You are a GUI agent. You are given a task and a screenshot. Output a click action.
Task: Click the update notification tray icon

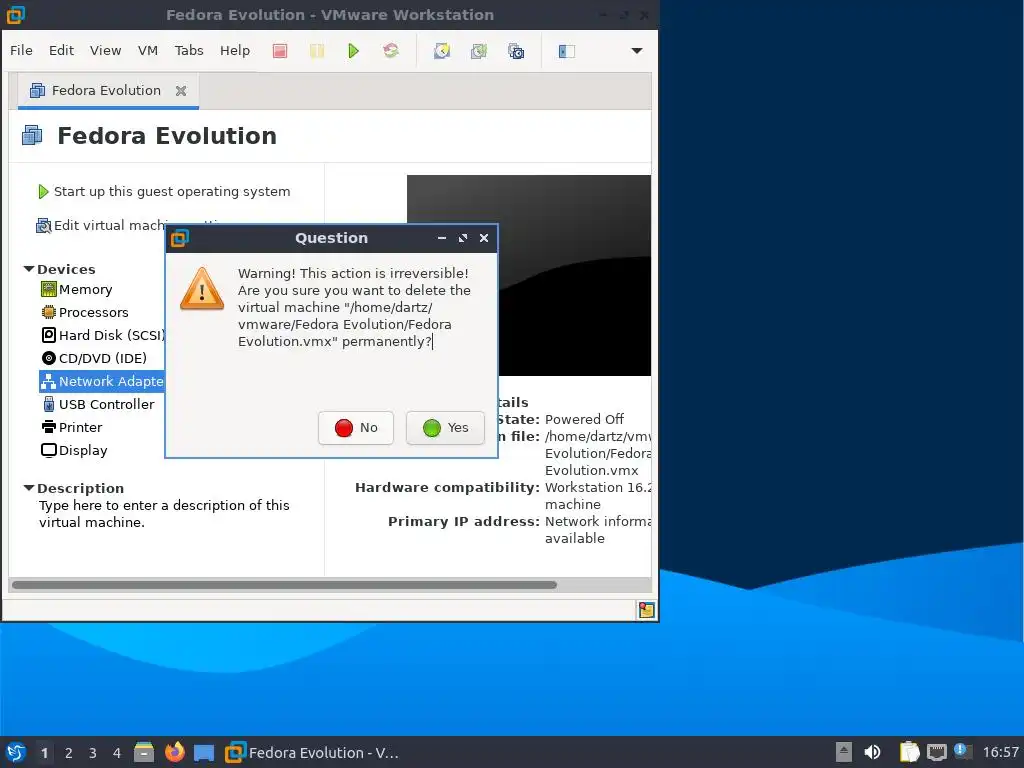tap(963, 751)
